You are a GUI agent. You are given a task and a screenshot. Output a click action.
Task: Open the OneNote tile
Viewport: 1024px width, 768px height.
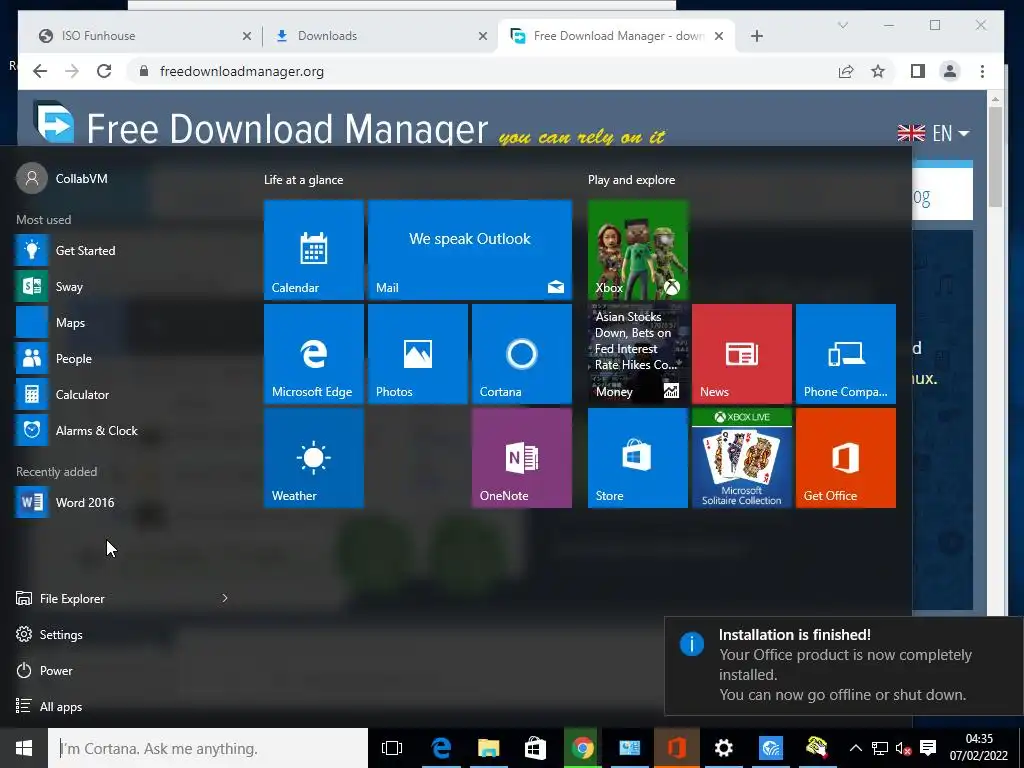522,458
